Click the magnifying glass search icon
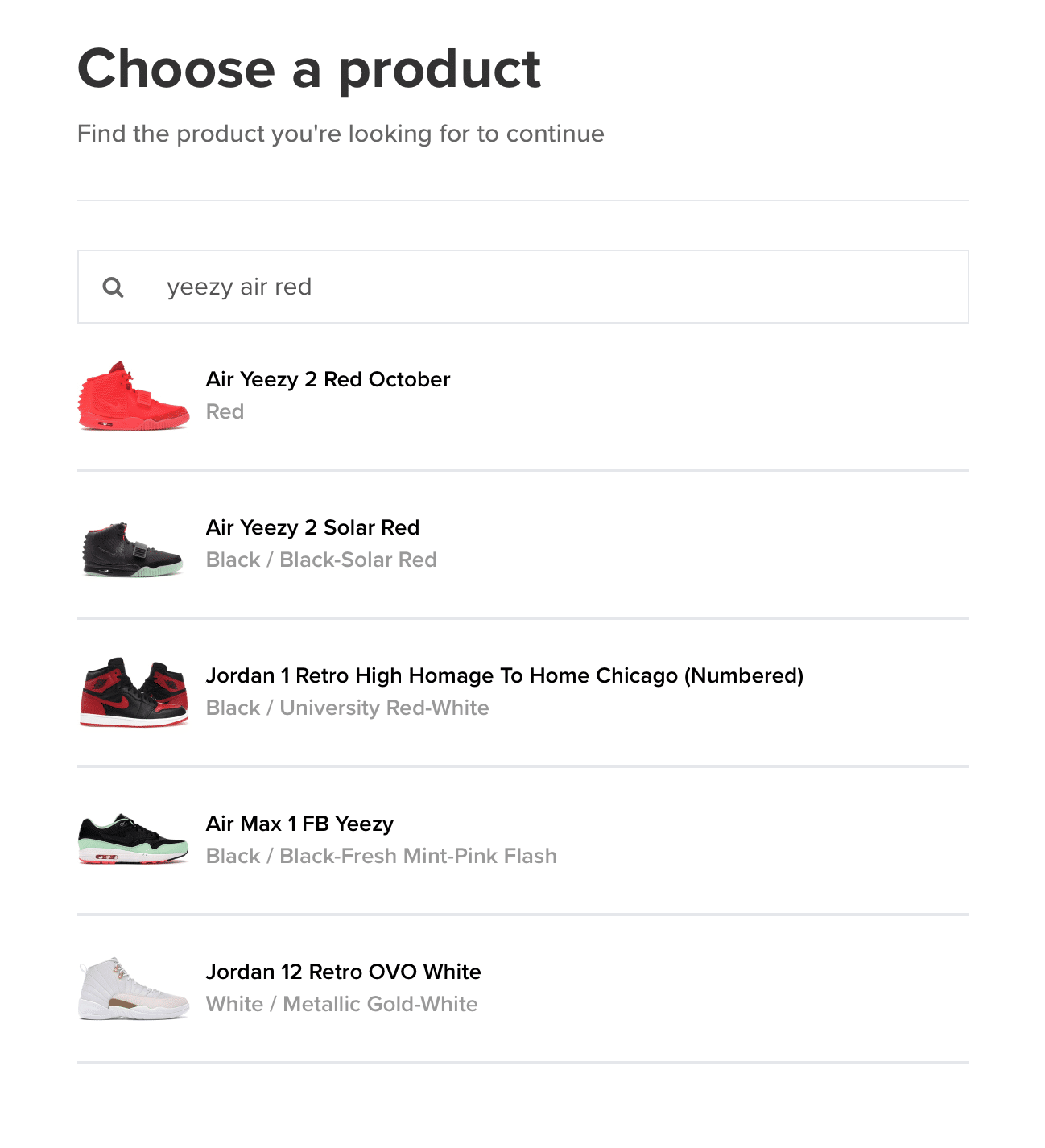Image resolution: width=1045 pixels, height=1148 pixels. (113, 287)
